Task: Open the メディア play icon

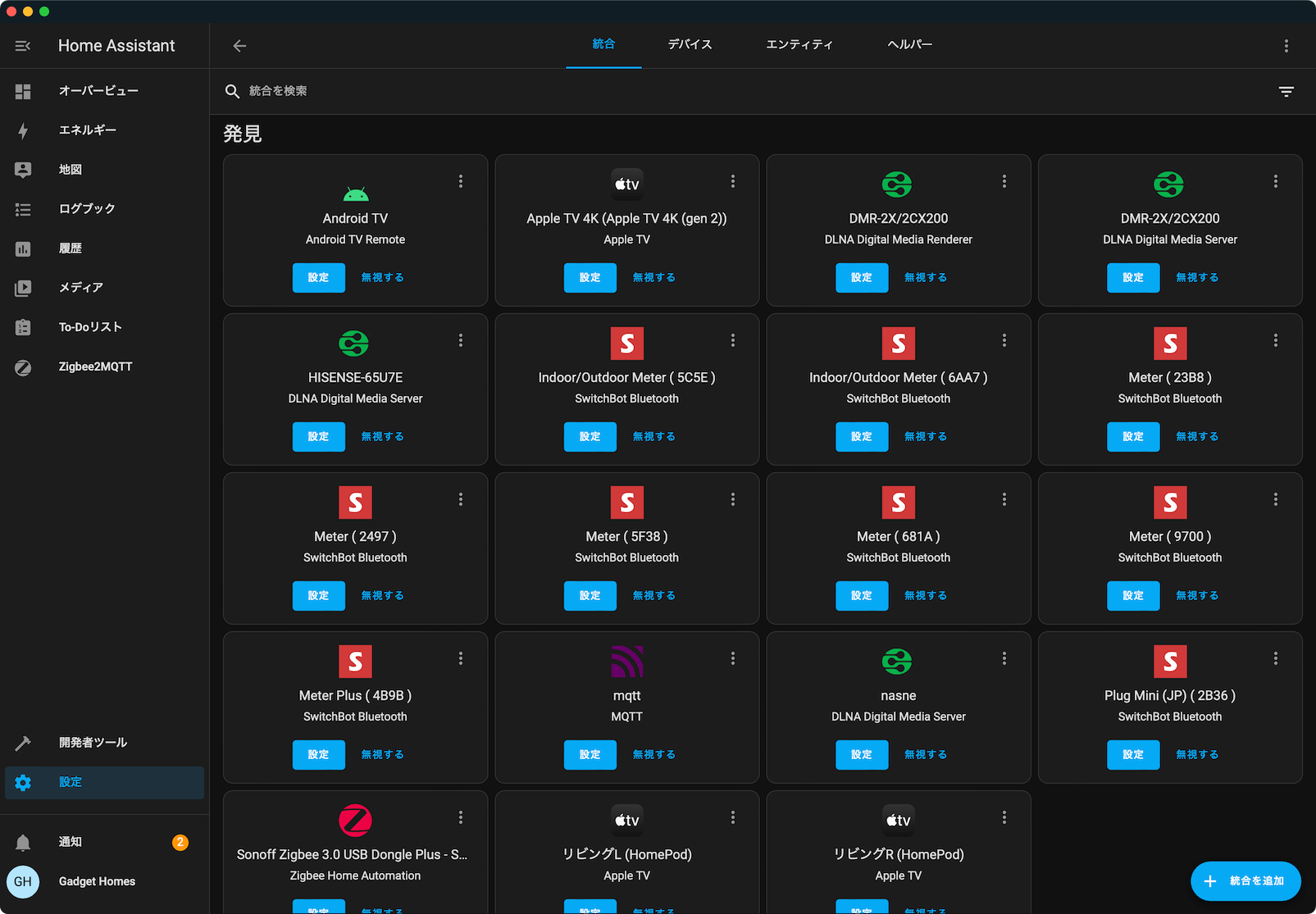Action: (x=23, y=288)
